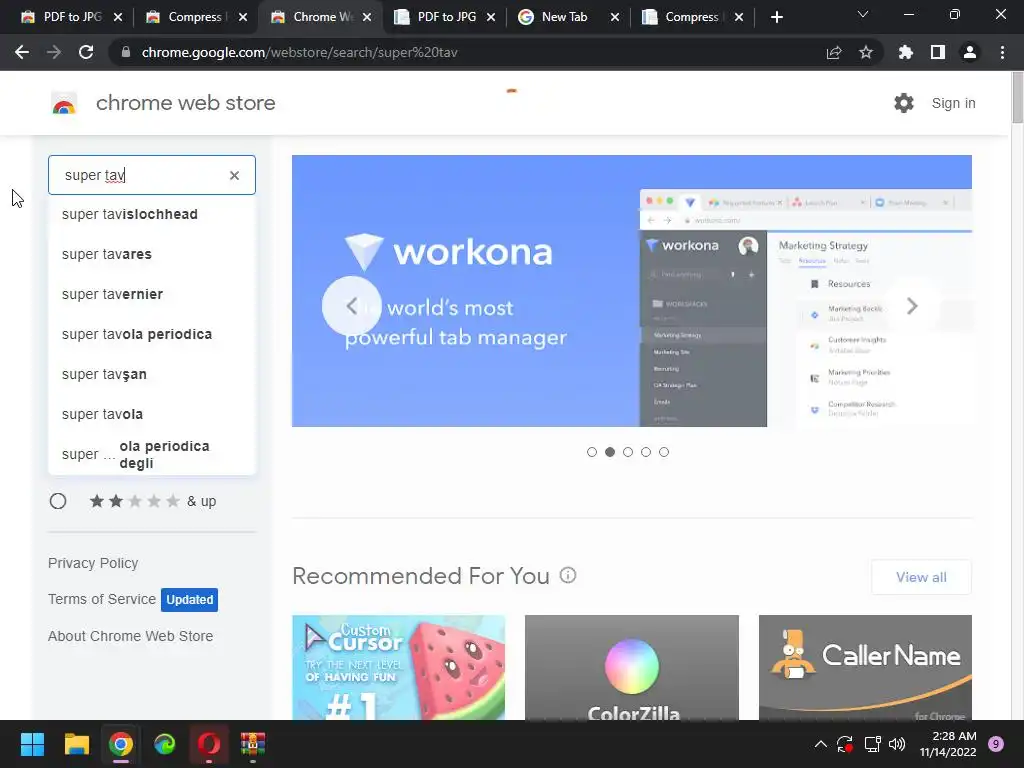Show hidden system tray icons

(821, 744)
